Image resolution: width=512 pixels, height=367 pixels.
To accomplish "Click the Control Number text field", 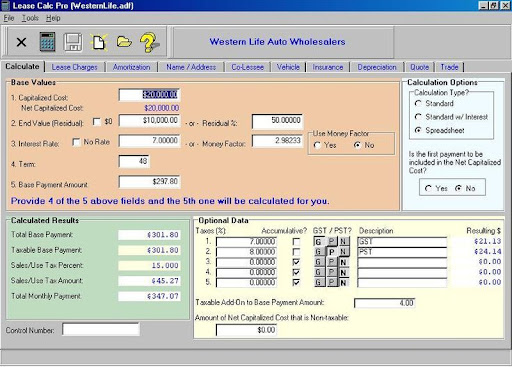I will pyautogui.click(x=101, y=329).
